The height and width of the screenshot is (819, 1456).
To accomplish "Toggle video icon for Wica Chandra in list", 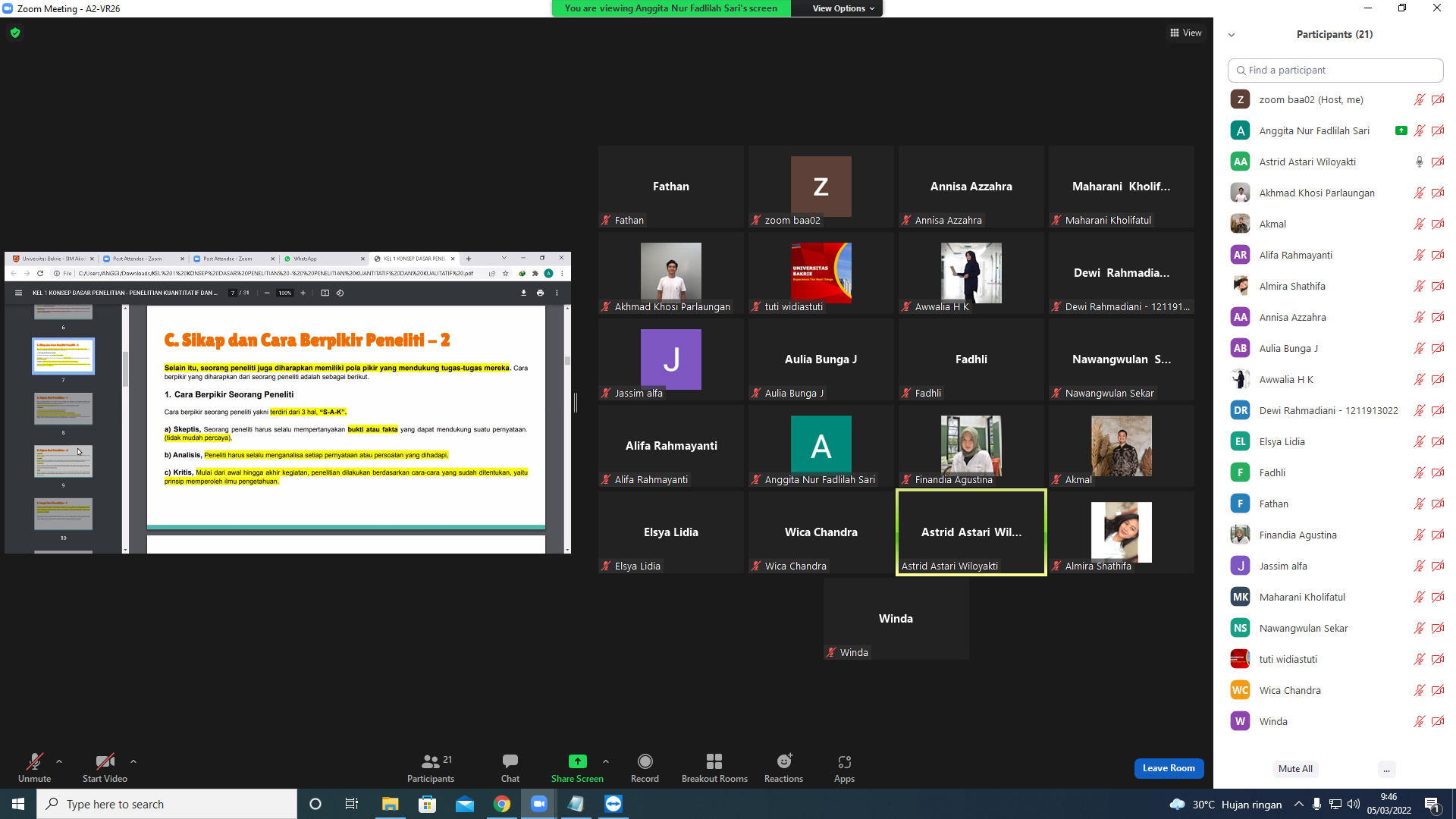I will [1437, 690].
